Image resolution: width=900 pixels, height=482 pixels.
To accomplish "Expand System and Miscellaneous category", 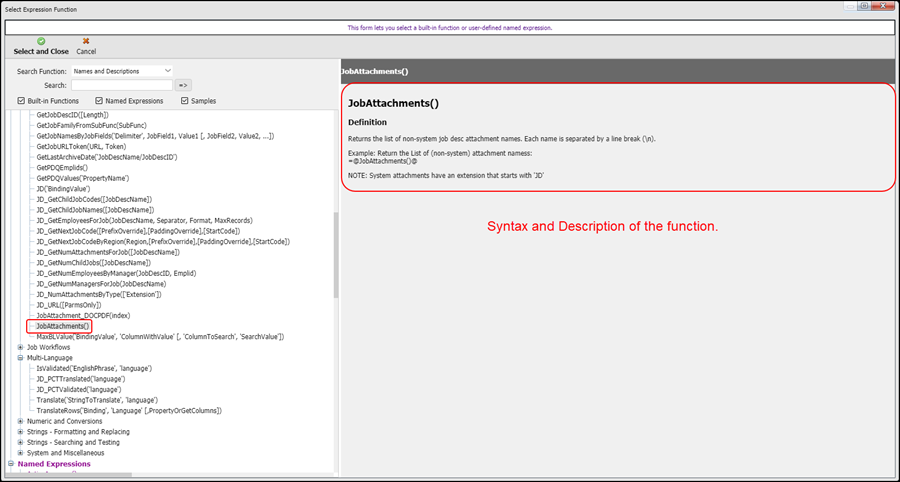I will [x=21, y=453].
